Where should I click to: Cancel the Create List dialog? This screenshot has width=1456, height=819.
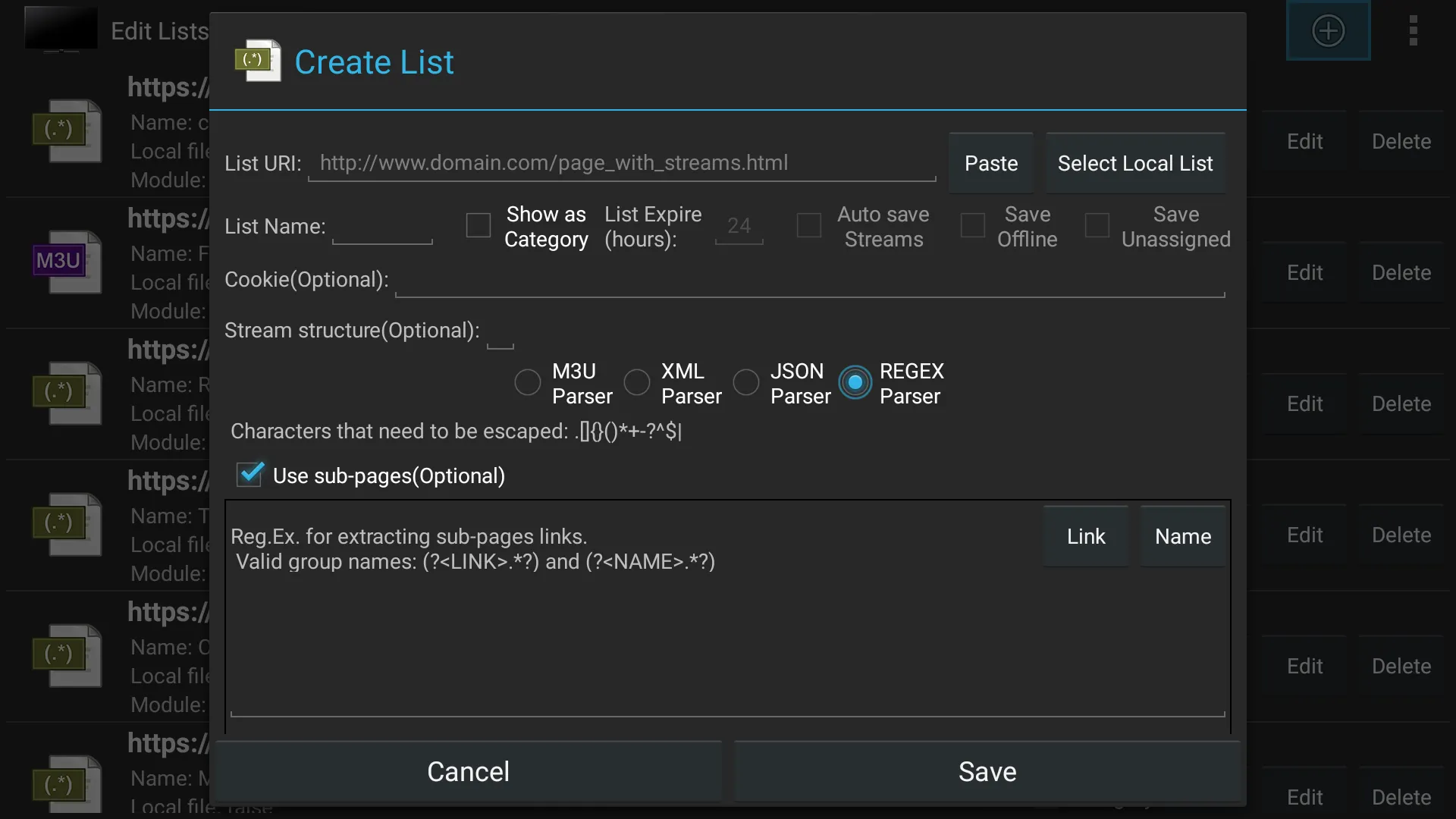tap(469, 771)
